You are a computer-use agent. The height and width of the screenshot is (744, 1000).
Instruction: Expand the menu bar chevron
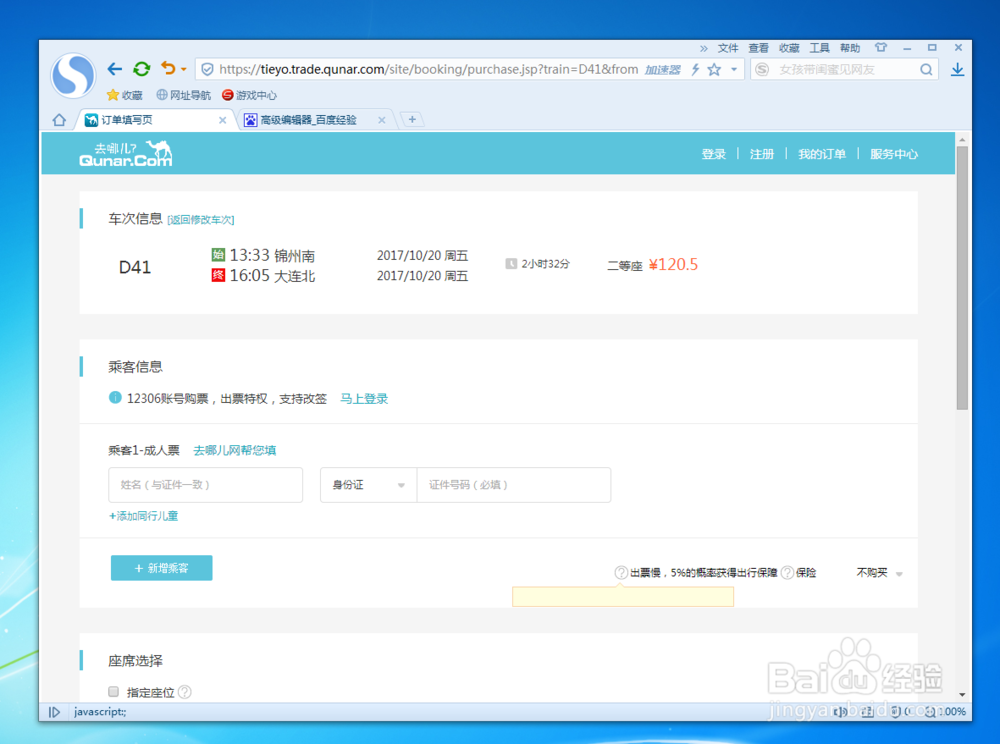pos(703,48)
